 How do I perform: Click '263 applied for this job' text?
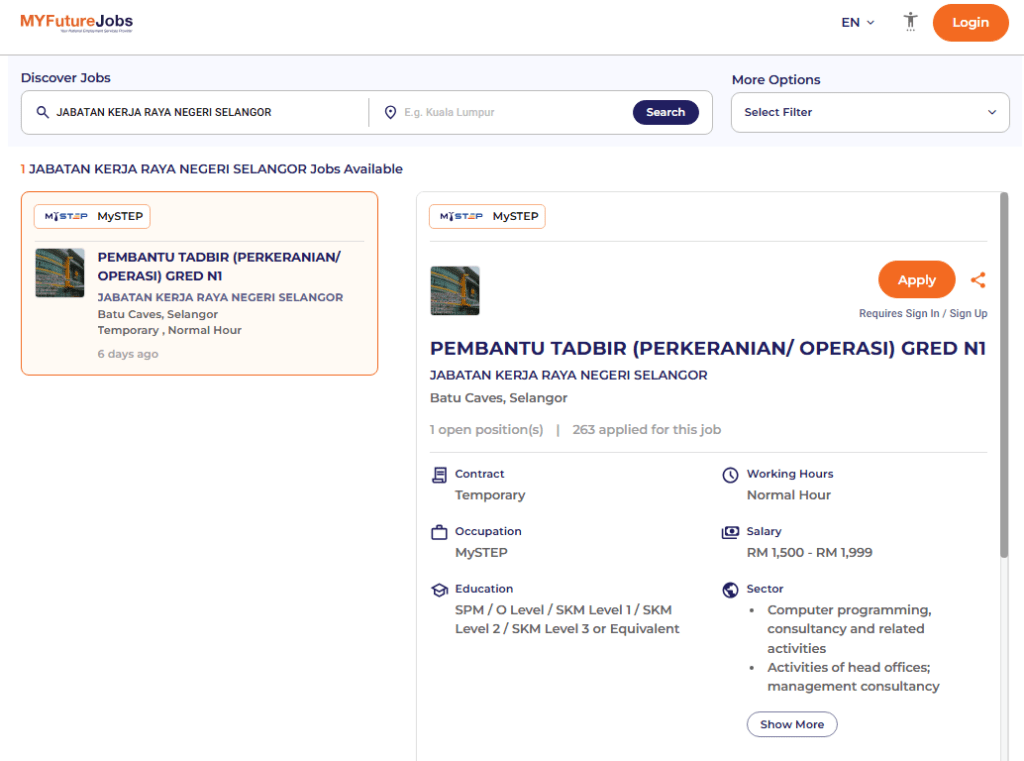(647, 430)
